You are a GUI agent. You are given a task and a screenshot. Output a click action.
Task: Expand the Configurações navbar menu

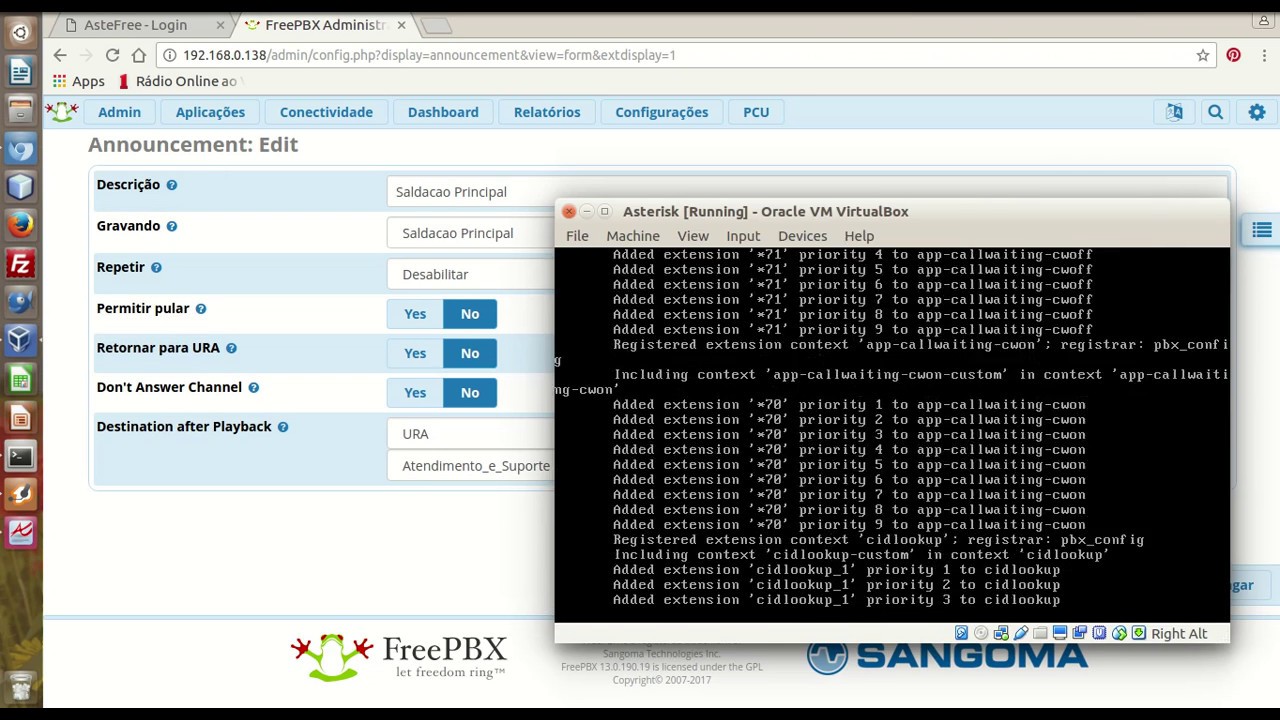[x=662, y=112]
